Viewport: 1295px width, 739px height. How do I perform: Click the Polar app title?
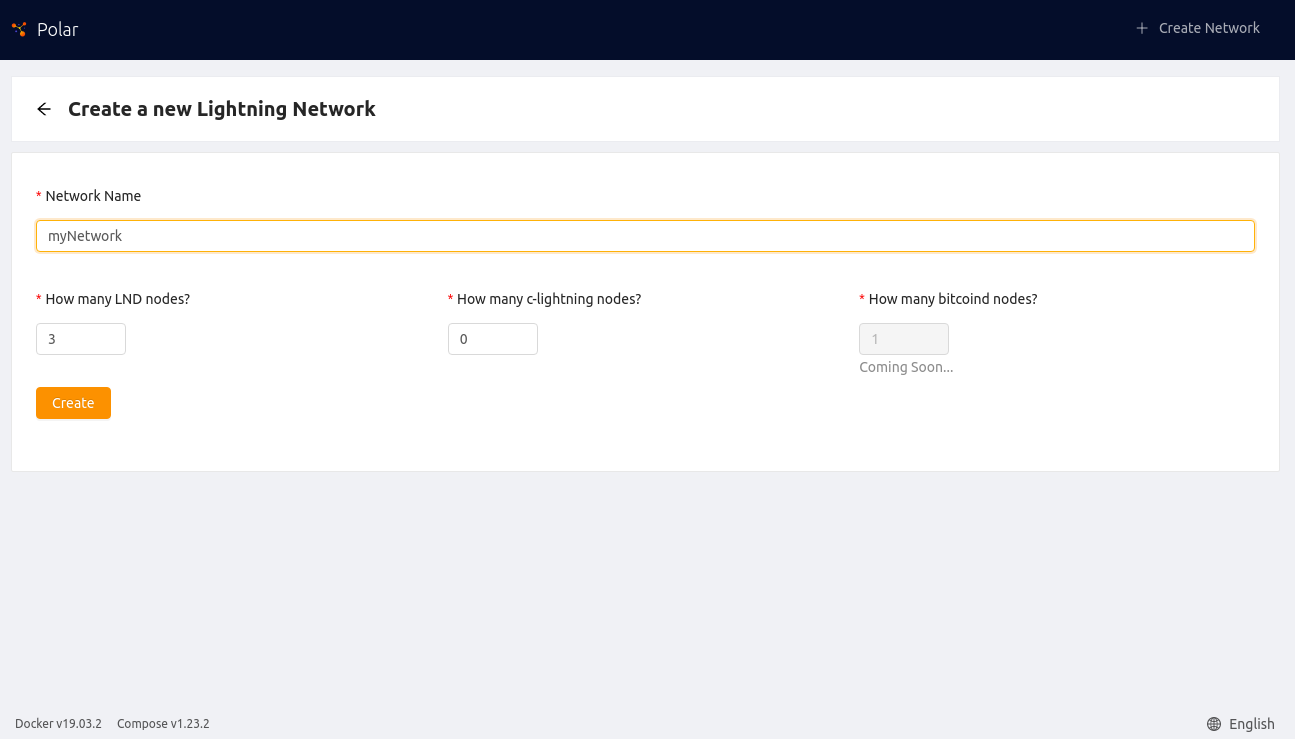(58, 29)
